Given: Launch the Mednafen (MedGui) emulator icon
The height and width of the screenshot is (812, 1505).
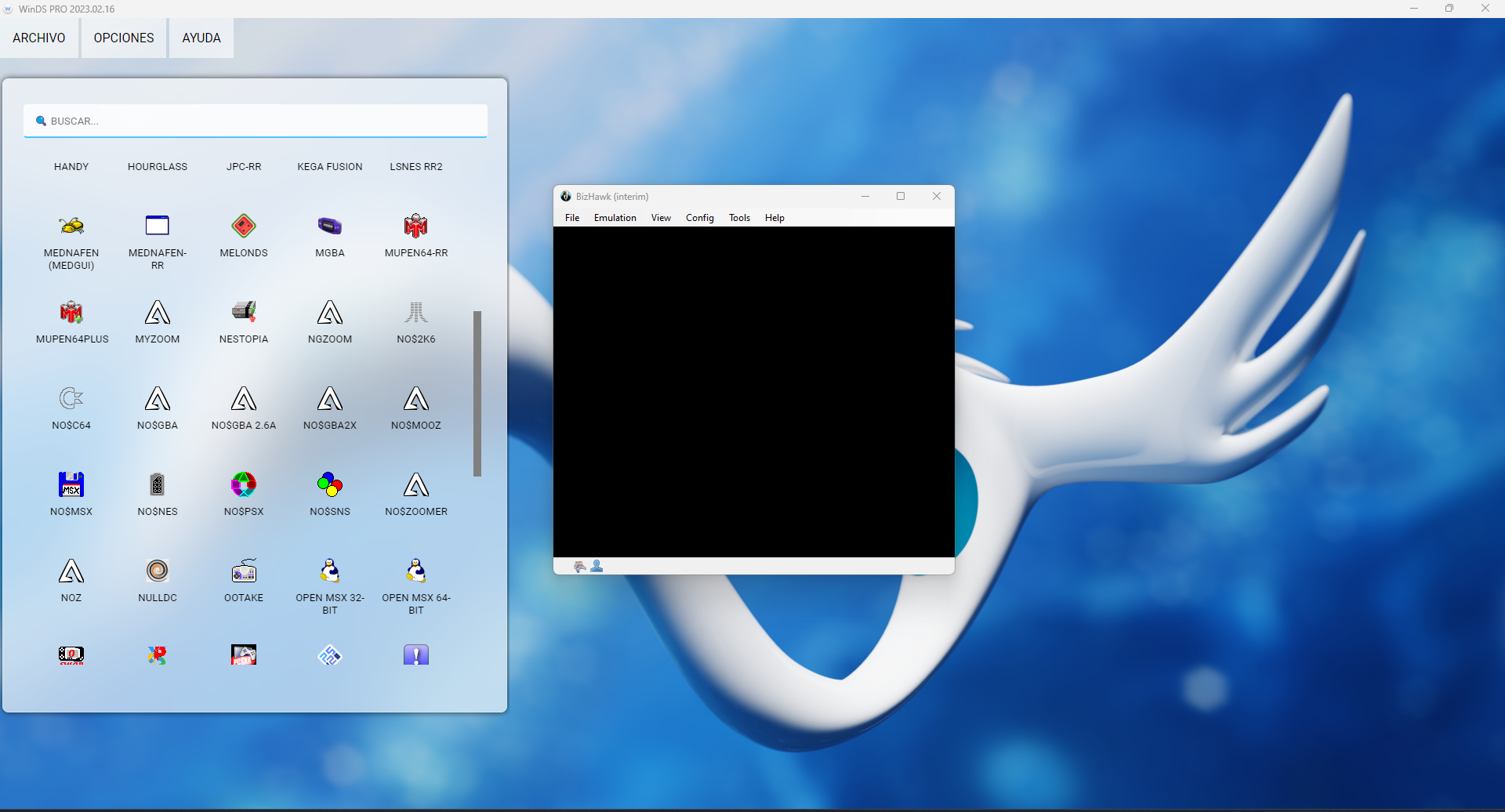Looking at the screenshot, I should pos(71,226).
